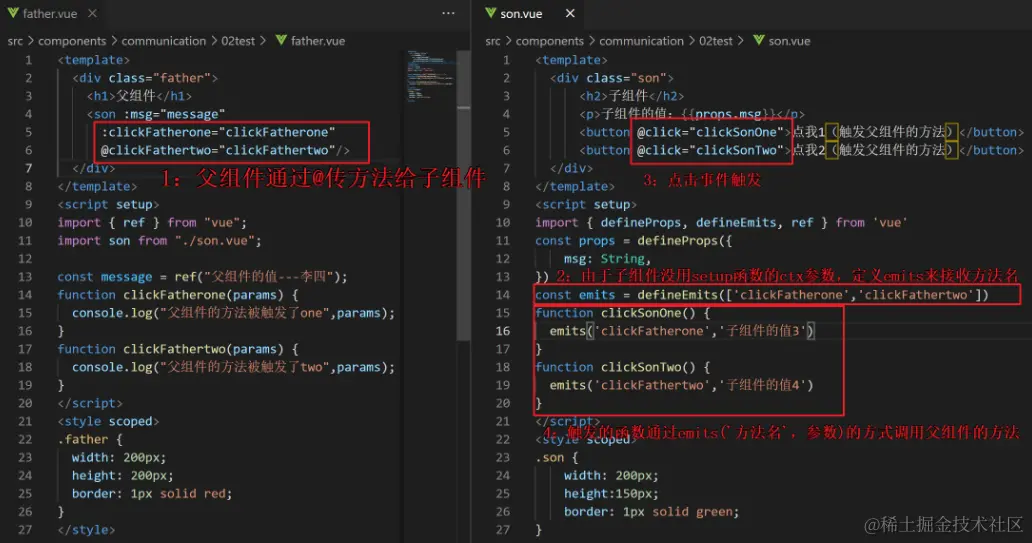Screen dimensions: 1032x543
Task: Click "emits('clickFatherone'" call in son.vue
Action: [x=682, y=331]
